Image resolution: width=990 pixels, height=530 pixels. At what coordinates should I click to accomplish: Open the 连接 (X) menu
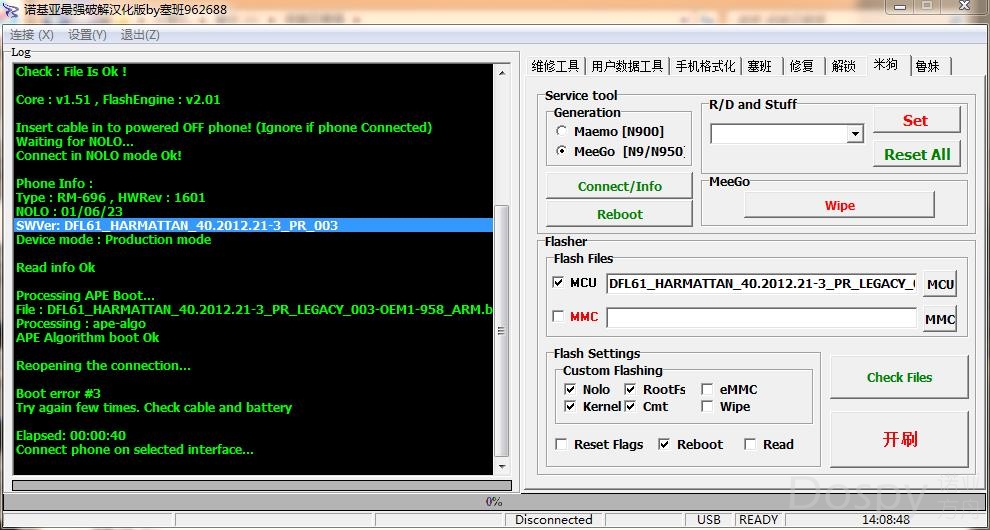tap(32, 35)
